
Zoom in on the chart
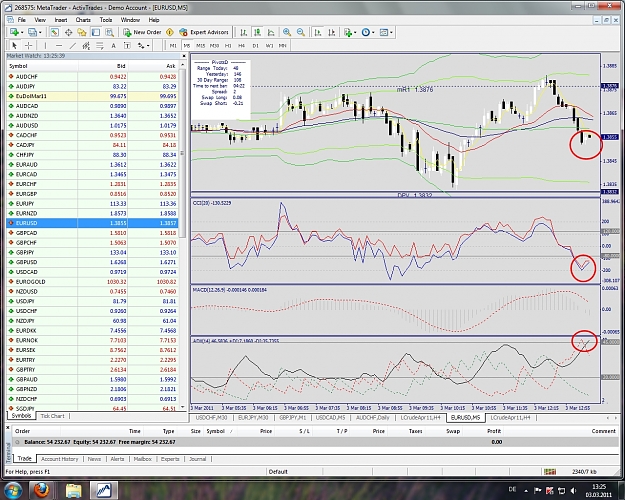tap(287, 32)
